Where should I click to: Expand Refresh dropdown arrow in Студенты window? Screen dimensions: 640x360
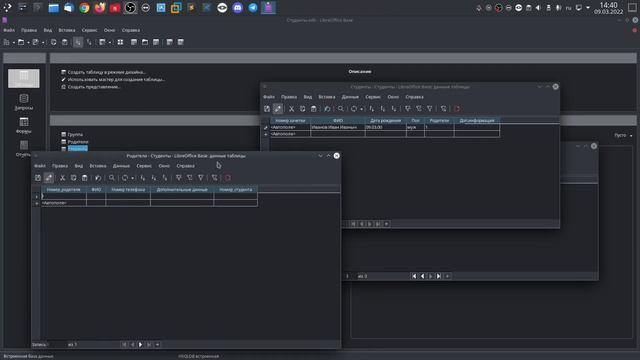(361, 109)
